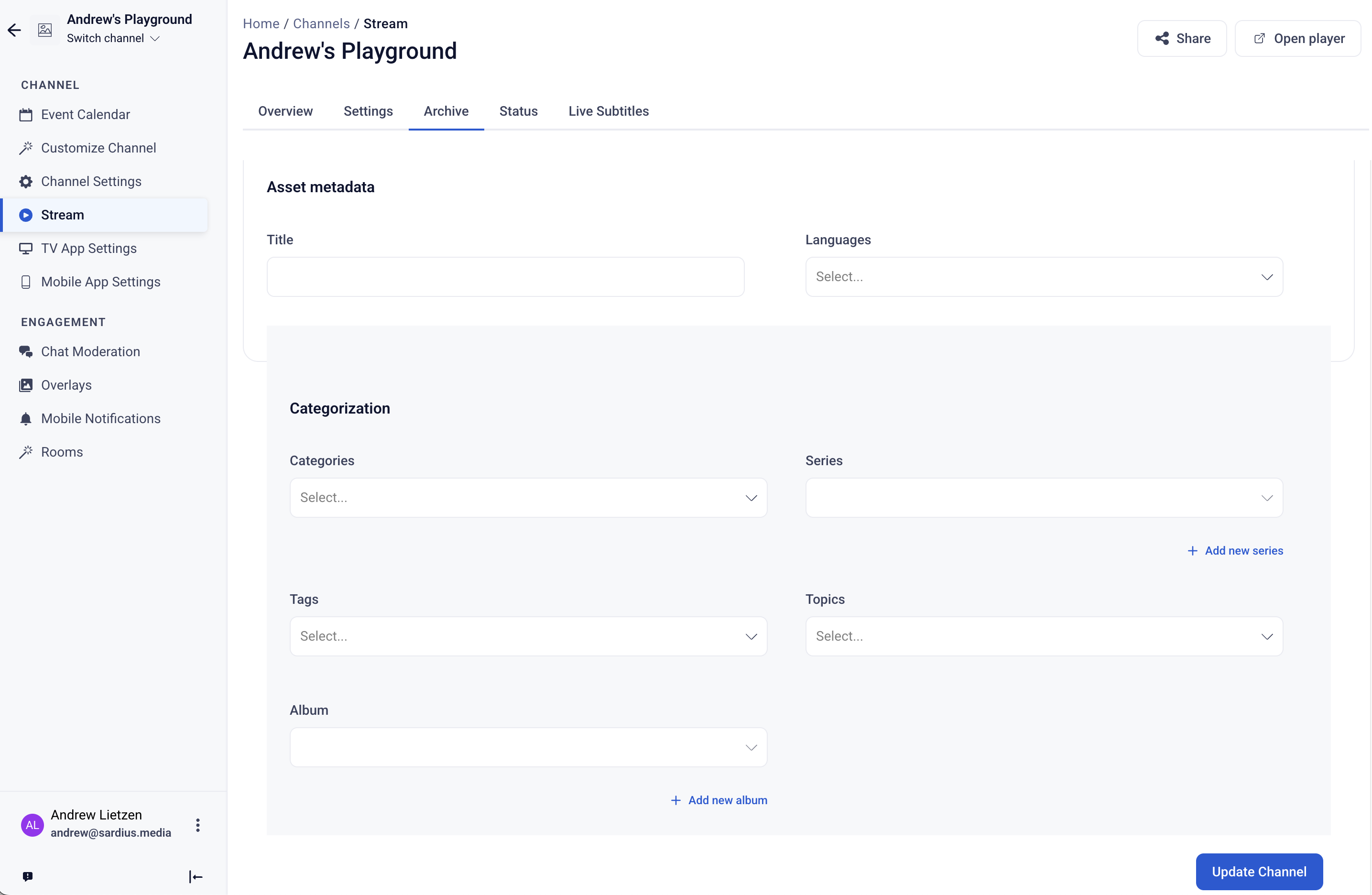
Task: Select the Archive tab
Action: click(446, 111)
